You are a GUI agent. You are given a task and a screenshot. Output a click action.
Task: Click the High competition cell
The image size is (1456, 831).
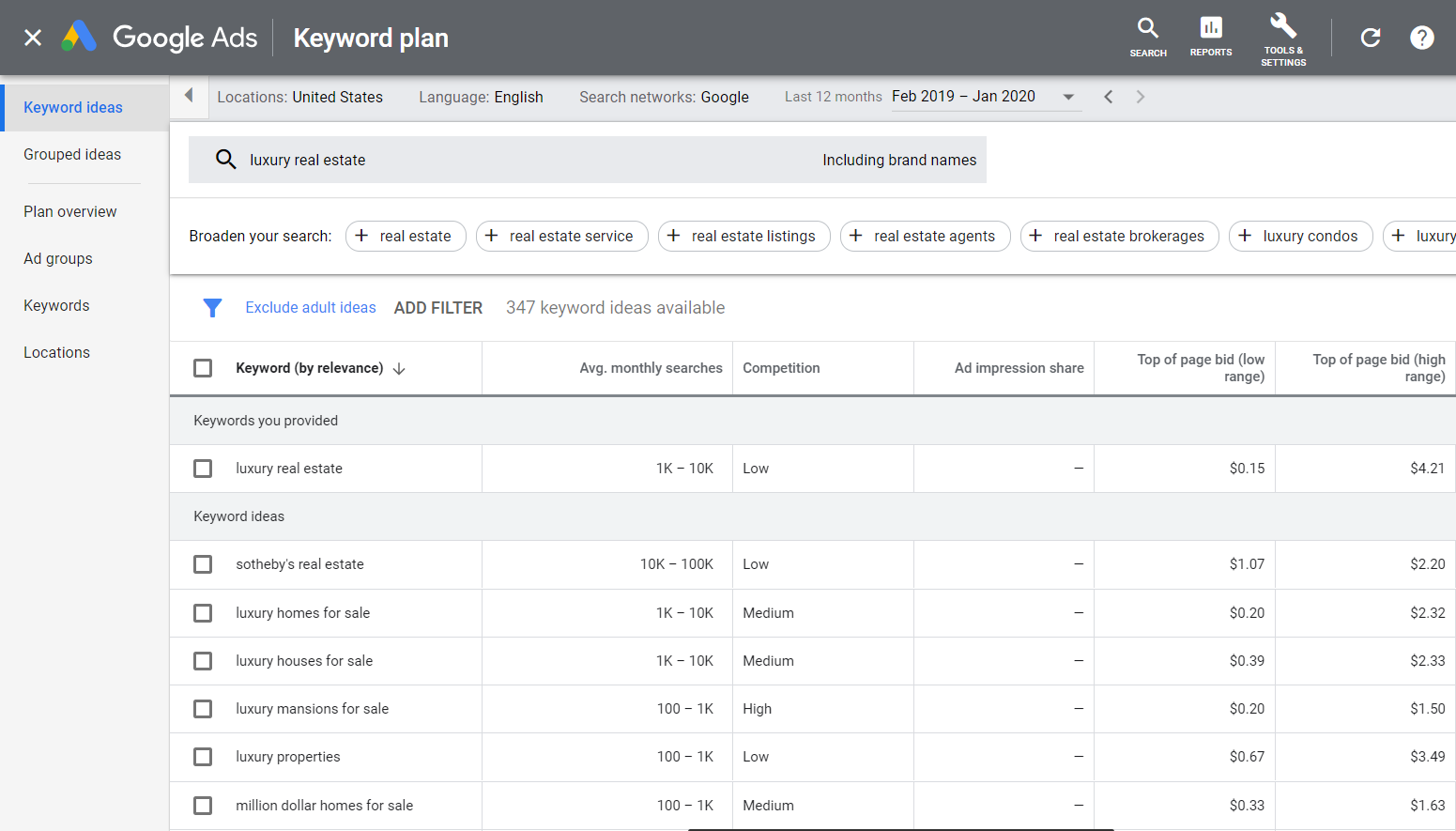(x=757, y=709)
